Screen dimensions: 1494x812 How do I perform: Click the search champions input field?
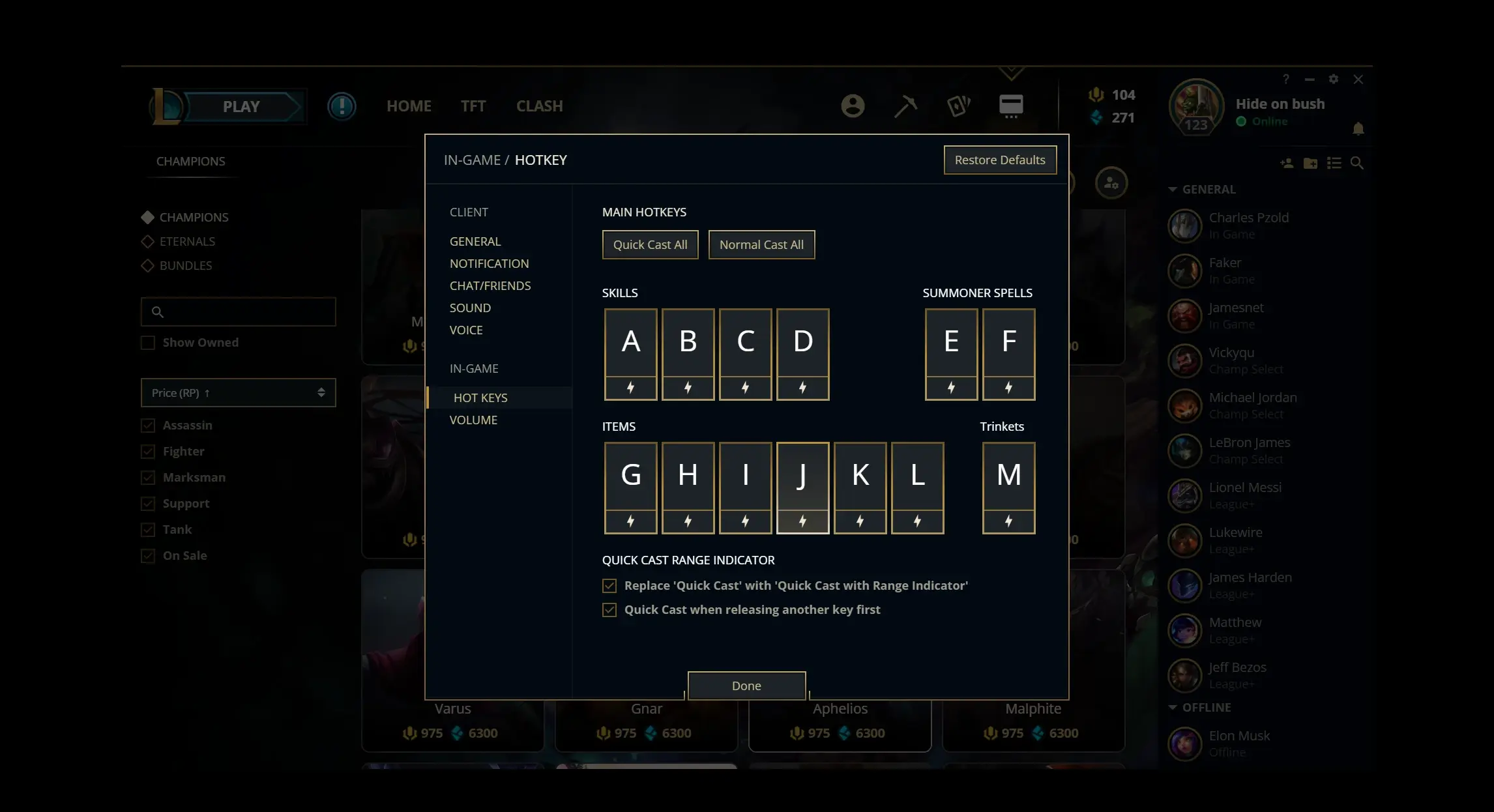point(238,311)
